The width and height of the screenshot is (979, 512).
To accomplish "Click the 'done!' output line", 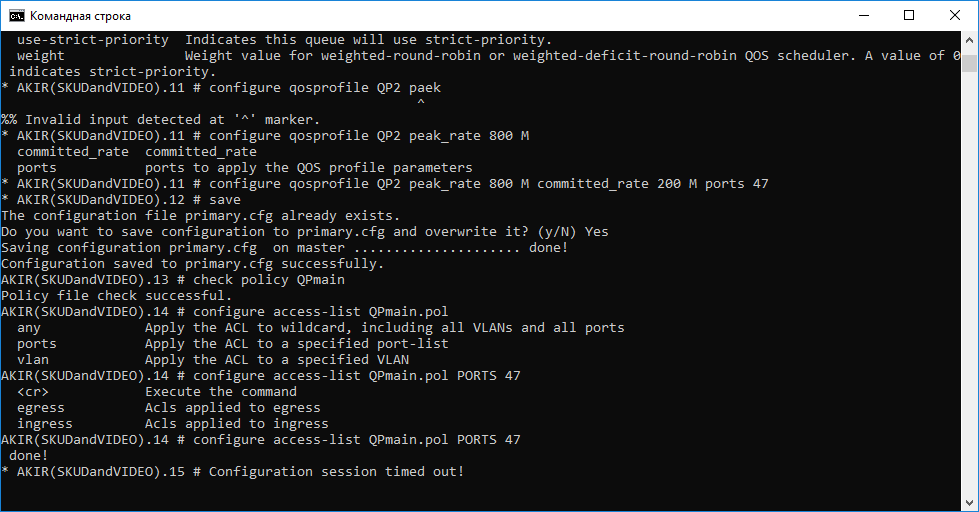I will [29, 456].
